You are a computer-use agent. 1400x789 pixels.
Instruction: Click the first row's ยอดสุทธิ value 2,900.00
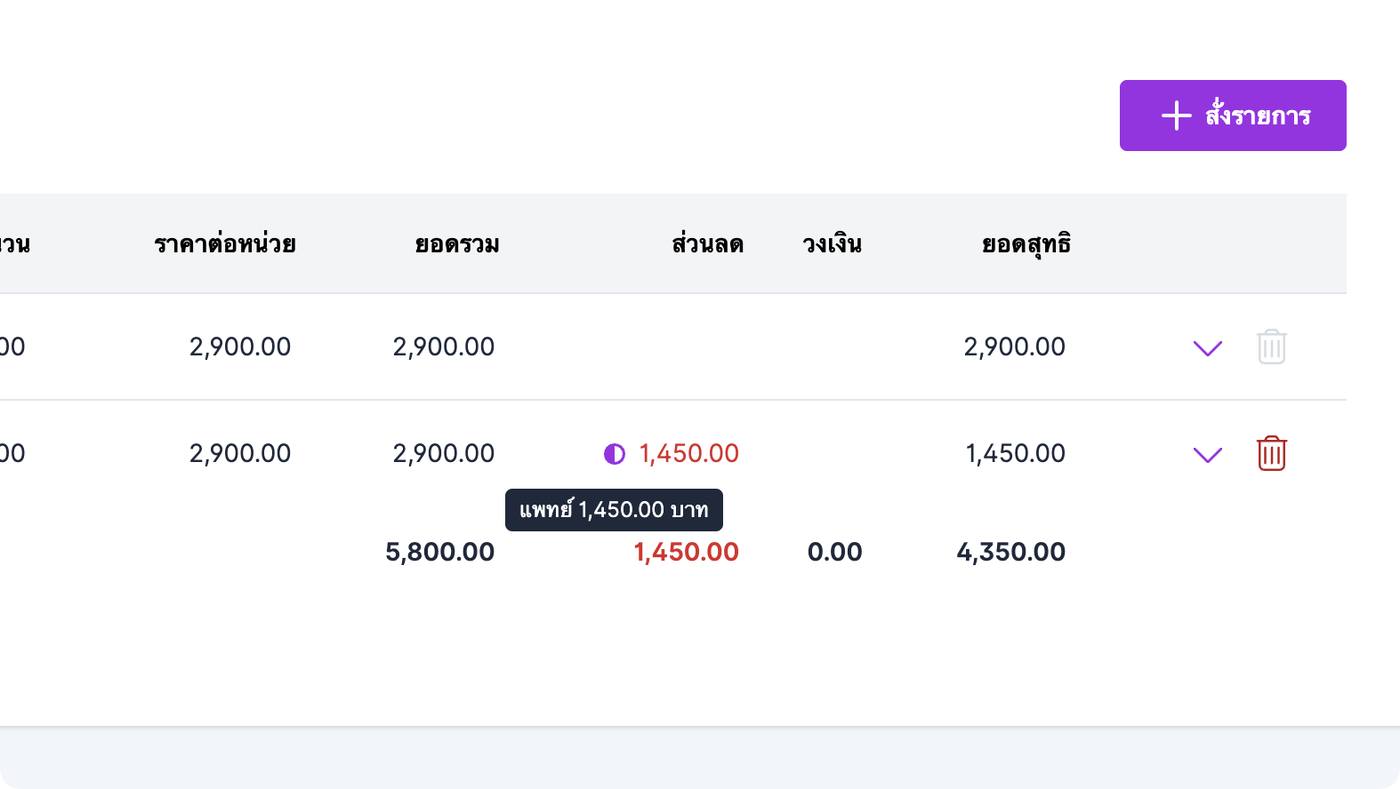(1014, 347)
